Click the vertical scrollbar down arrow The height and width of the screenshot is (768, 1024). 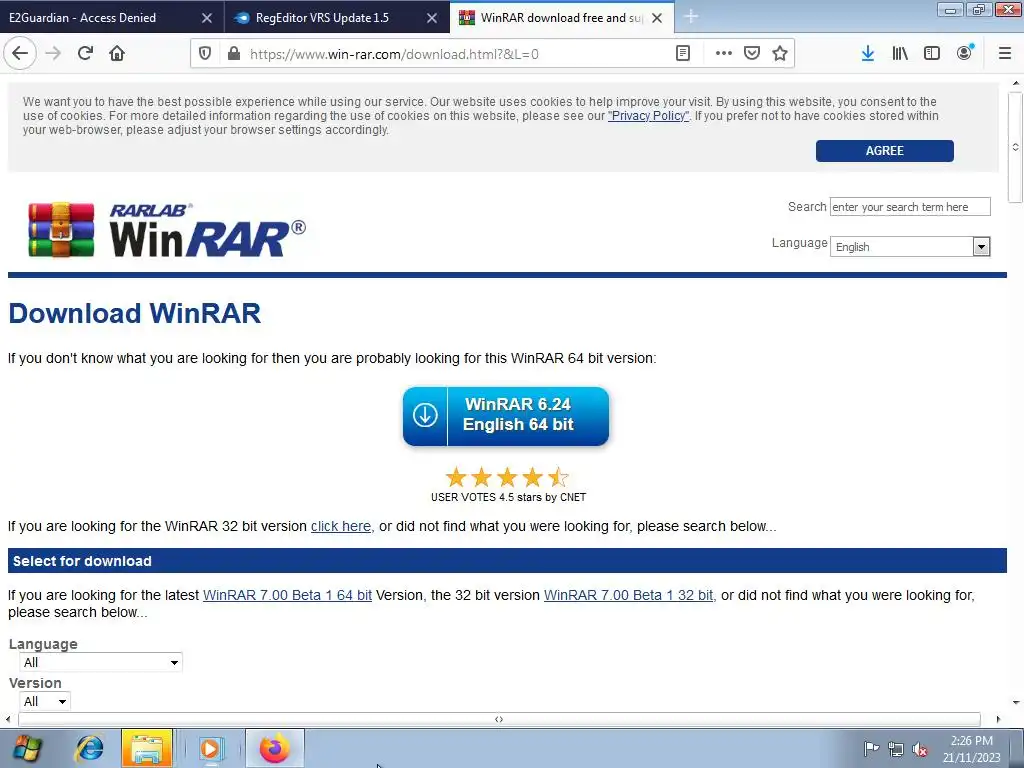1016,703
